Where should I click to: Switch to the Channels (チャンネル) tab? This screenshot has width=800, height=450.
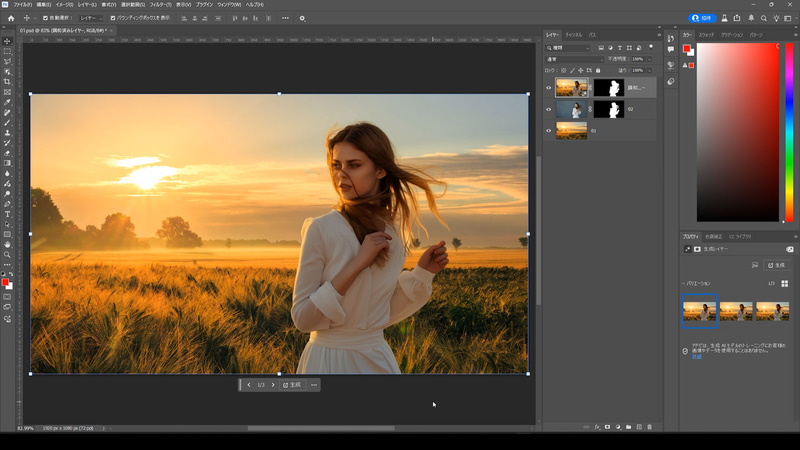[574, 35]
